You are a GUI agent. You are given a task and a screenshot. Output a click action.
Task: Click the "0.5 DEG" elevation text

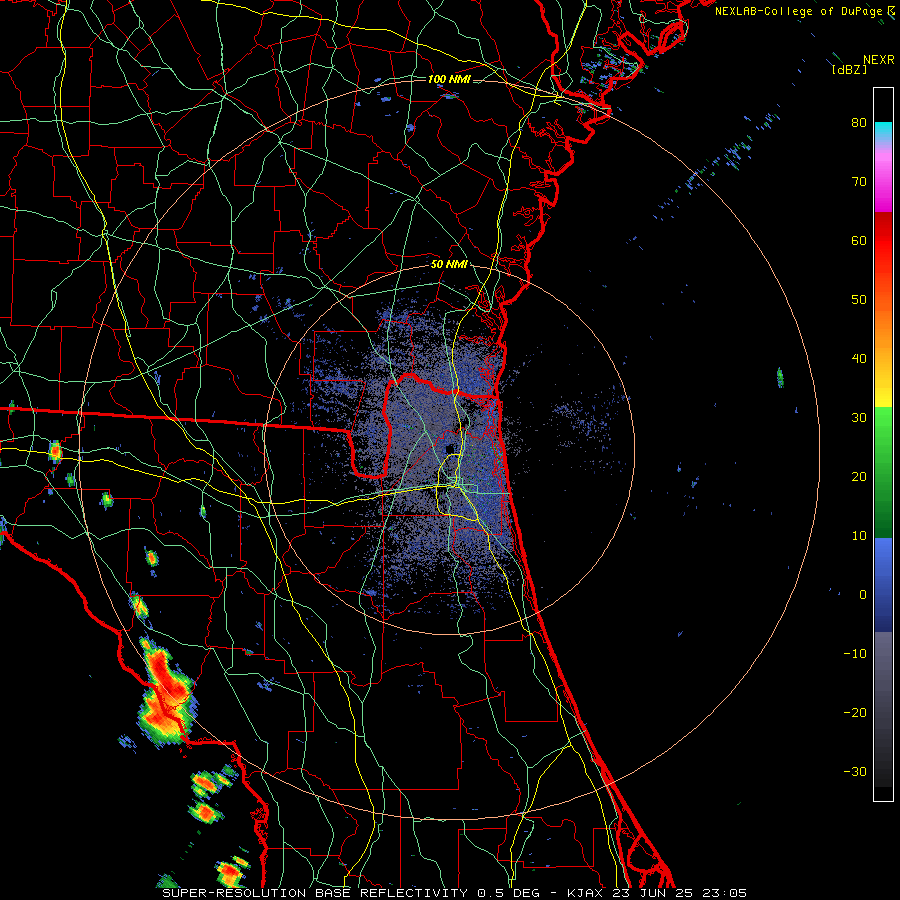[x=508, y=893]
